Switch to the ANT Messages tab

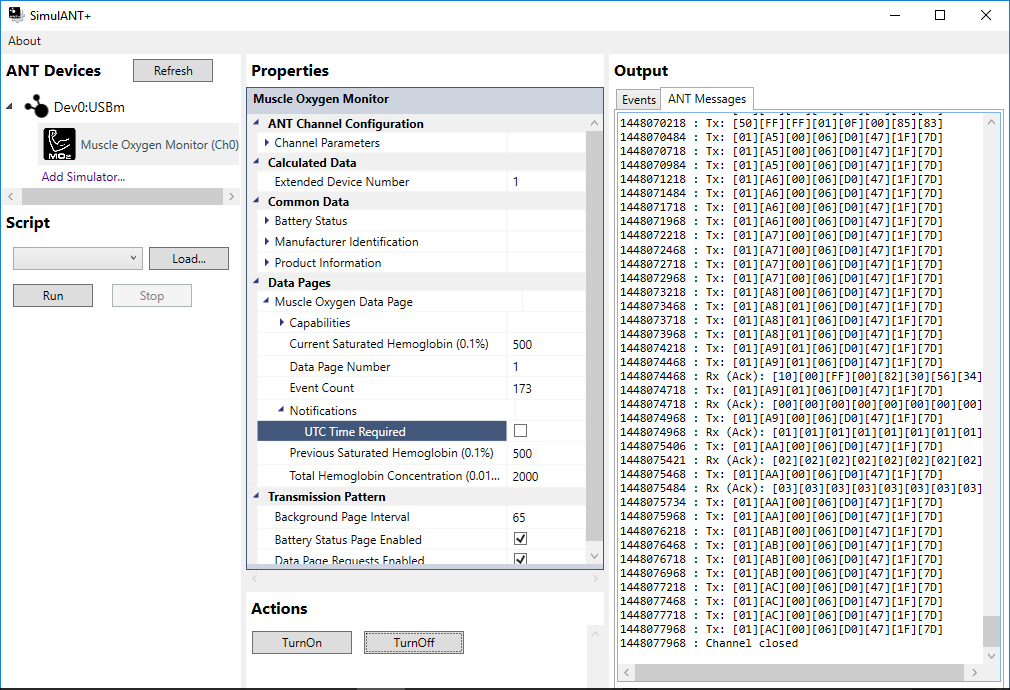point(707,99)
